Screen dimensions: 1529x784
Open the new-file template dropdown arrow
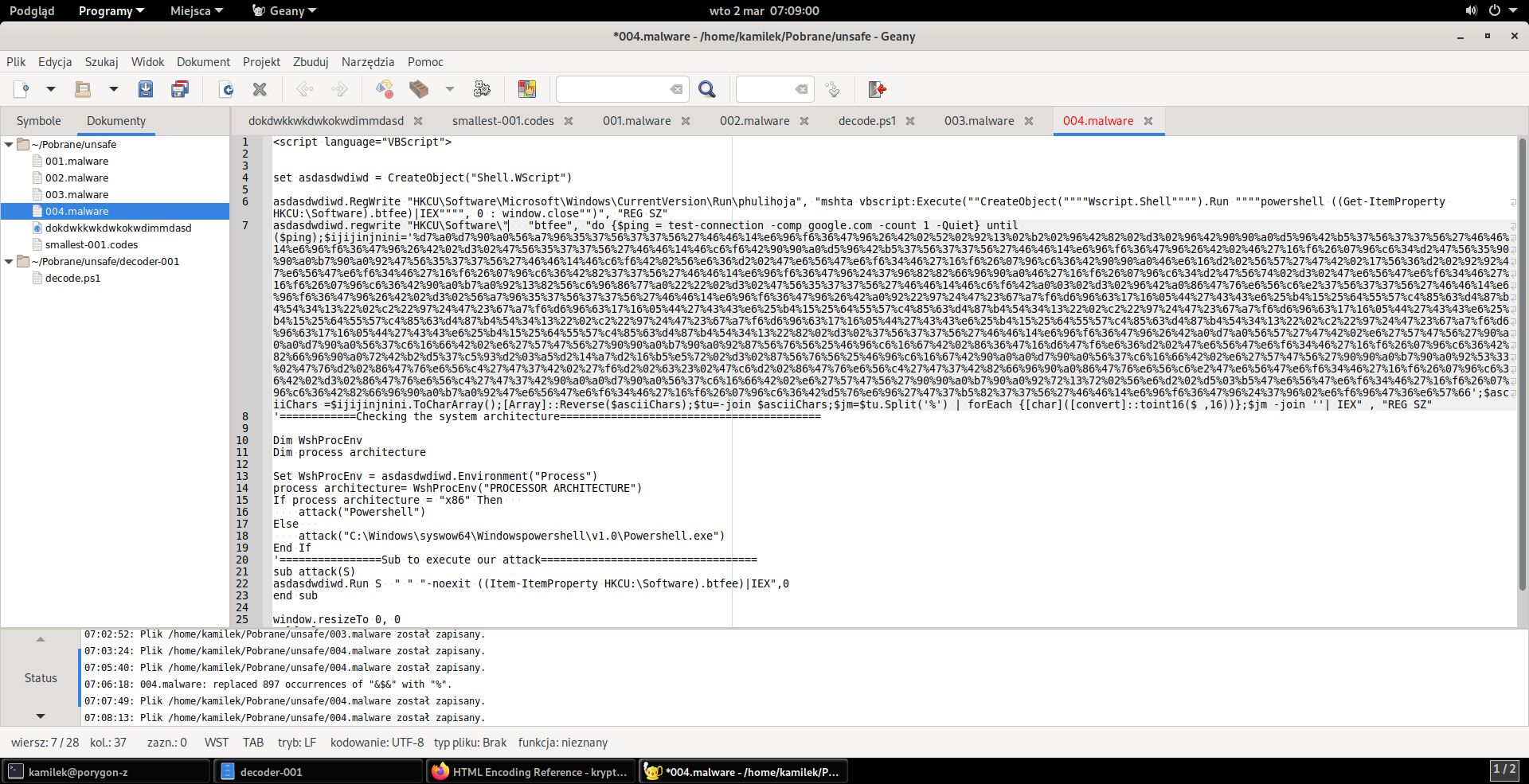coord(50,89)
